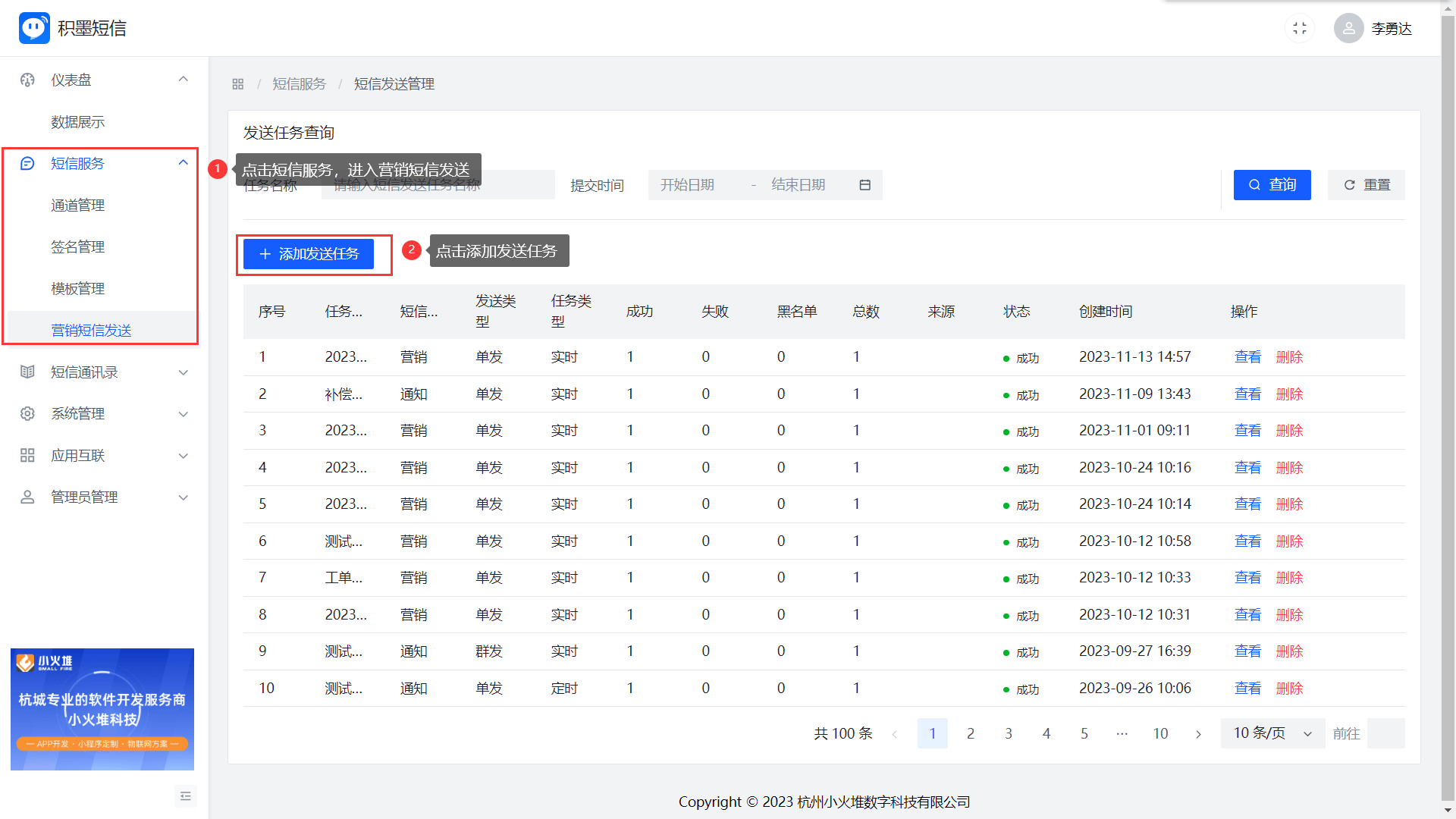Click the 应用互联 grid icon in sidebar
The height and width of the screenshot is (819, 1456).
point(27,455)
